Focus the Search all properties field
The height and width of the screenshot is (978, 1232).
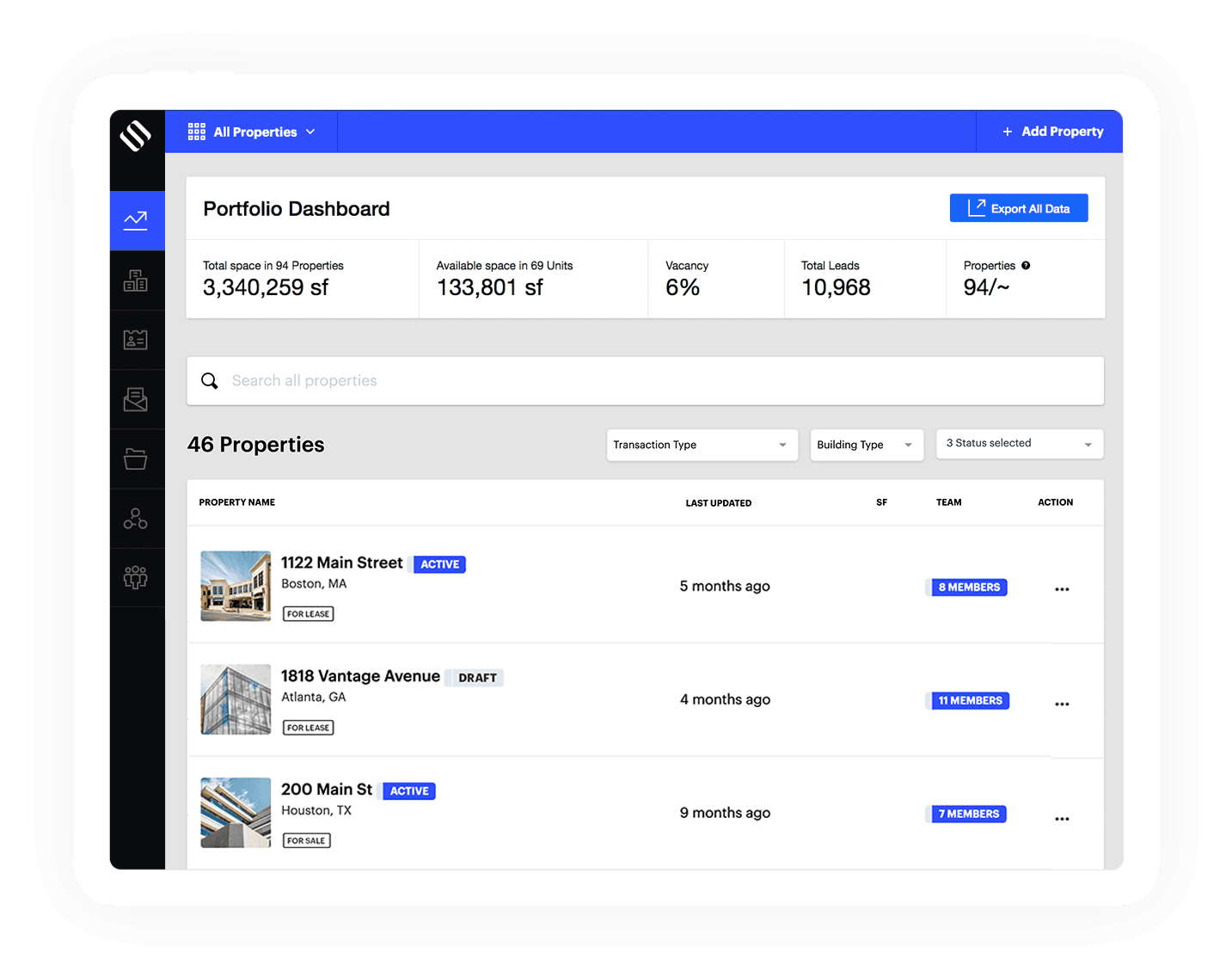pyautogui.click(x=646, y=381)
